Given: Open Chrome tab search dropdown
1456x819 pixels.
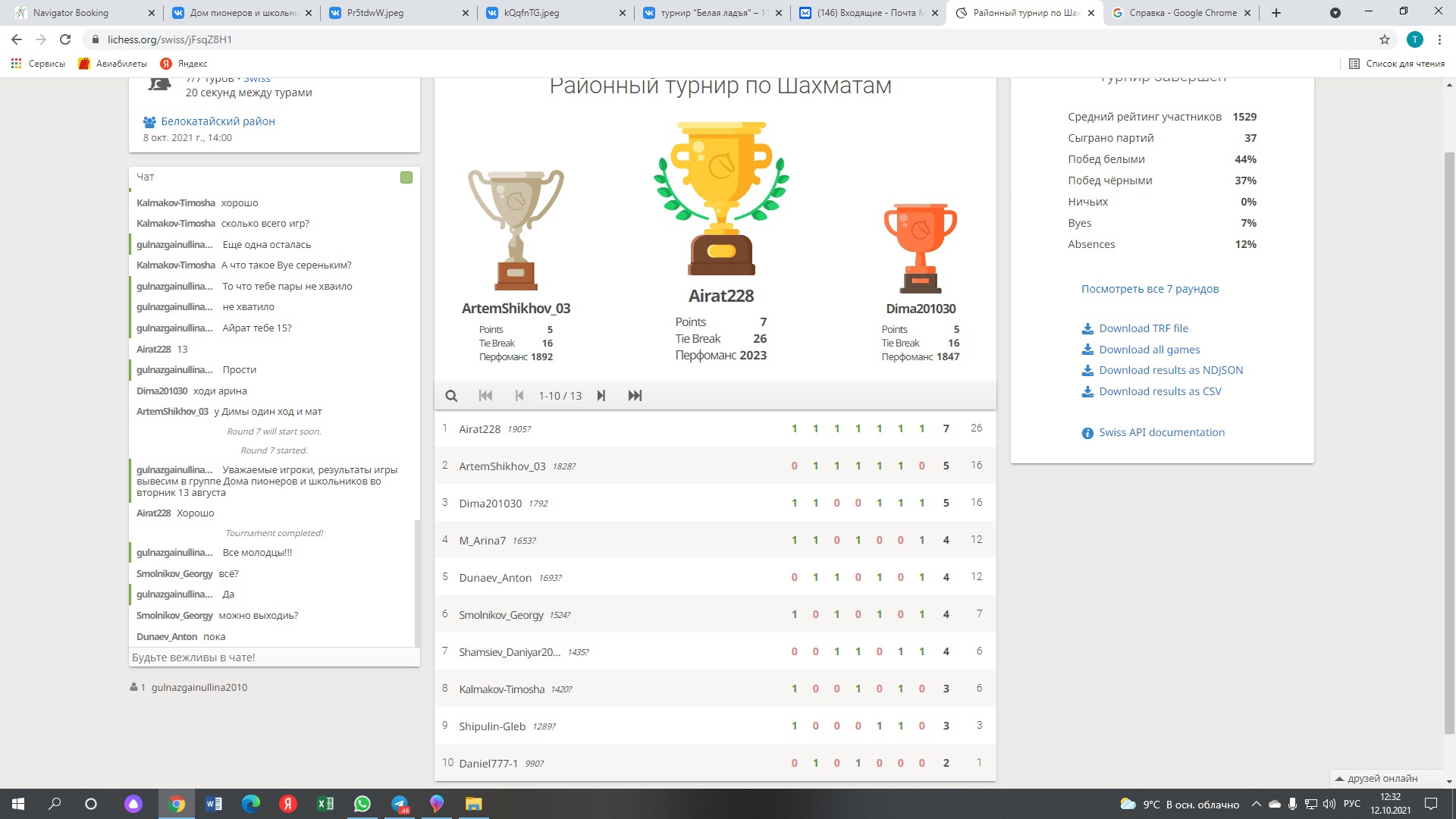Looking at the screenshot, I should click(1335, 13).
